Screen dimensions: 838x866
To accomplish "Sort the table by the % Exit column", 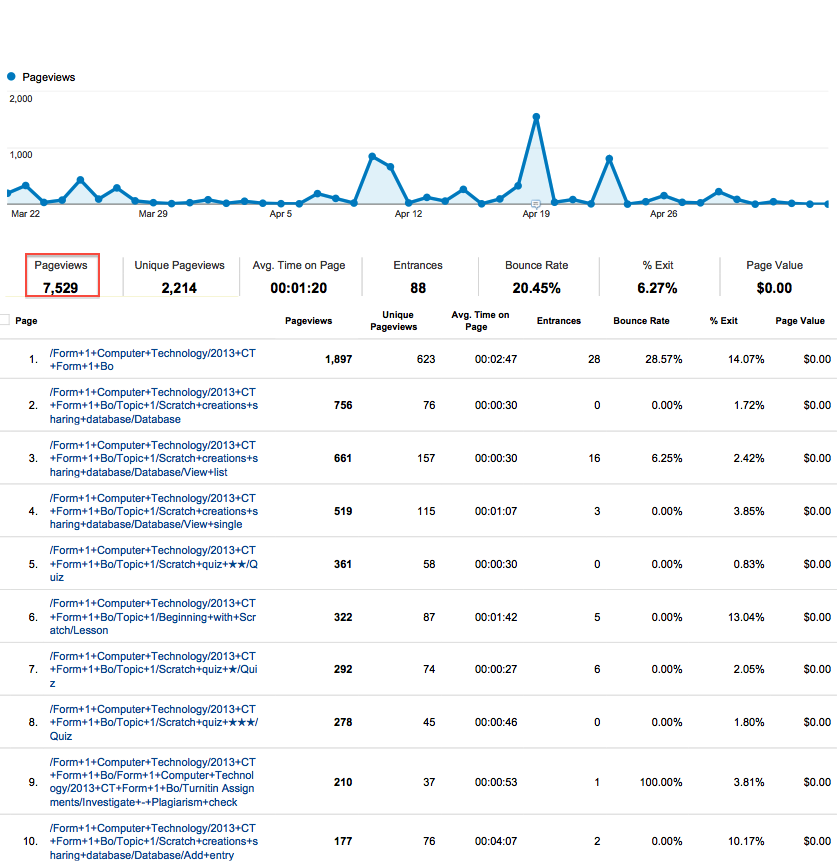I will point(723,320).
